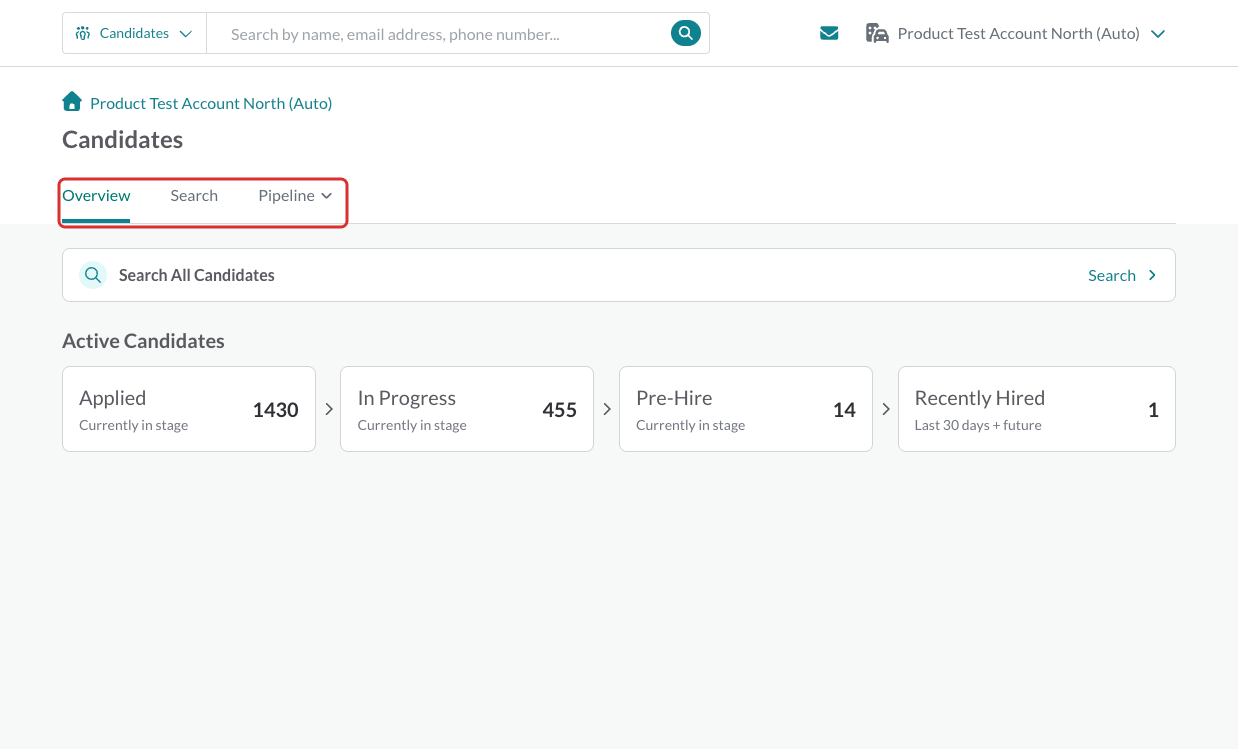
Task: Switch to the Search tab
Action: click(x=194, y=196)
